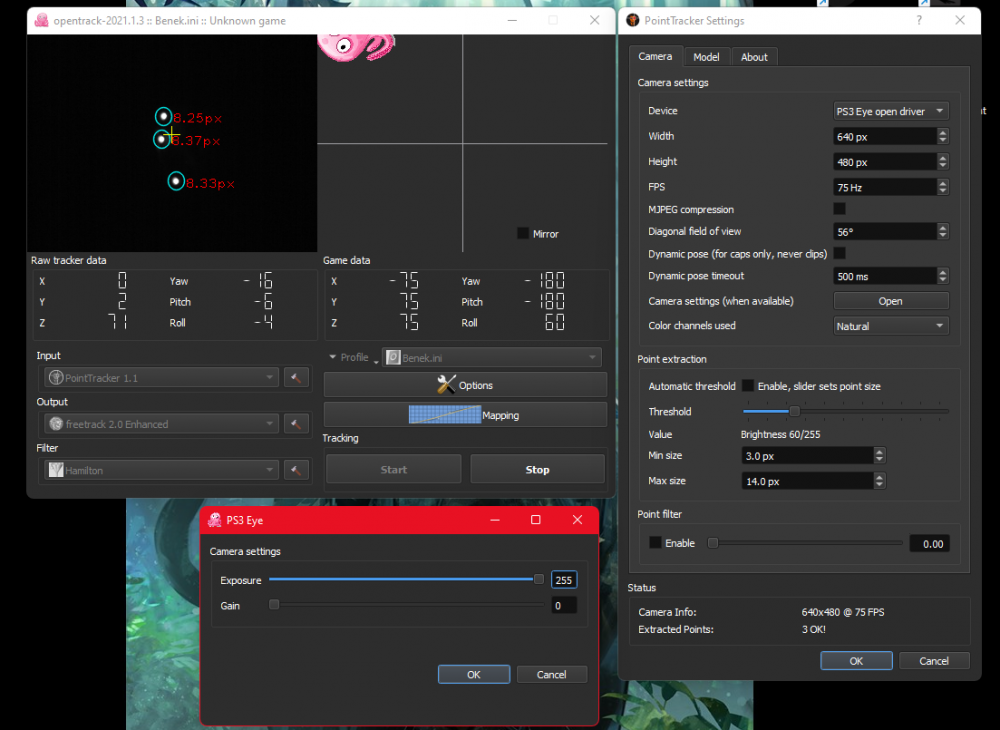The image size is (1000, 730).
Task: Enable MJPEG compression checkbox
Action: tap(840, 209)
